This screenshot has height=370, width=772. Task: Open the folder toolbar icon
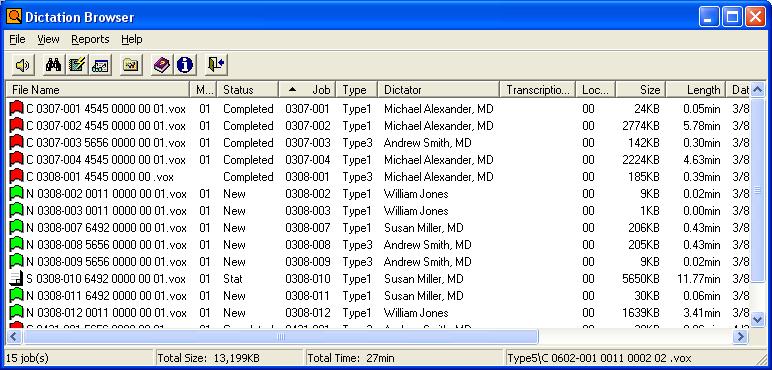tap(131, 65)
